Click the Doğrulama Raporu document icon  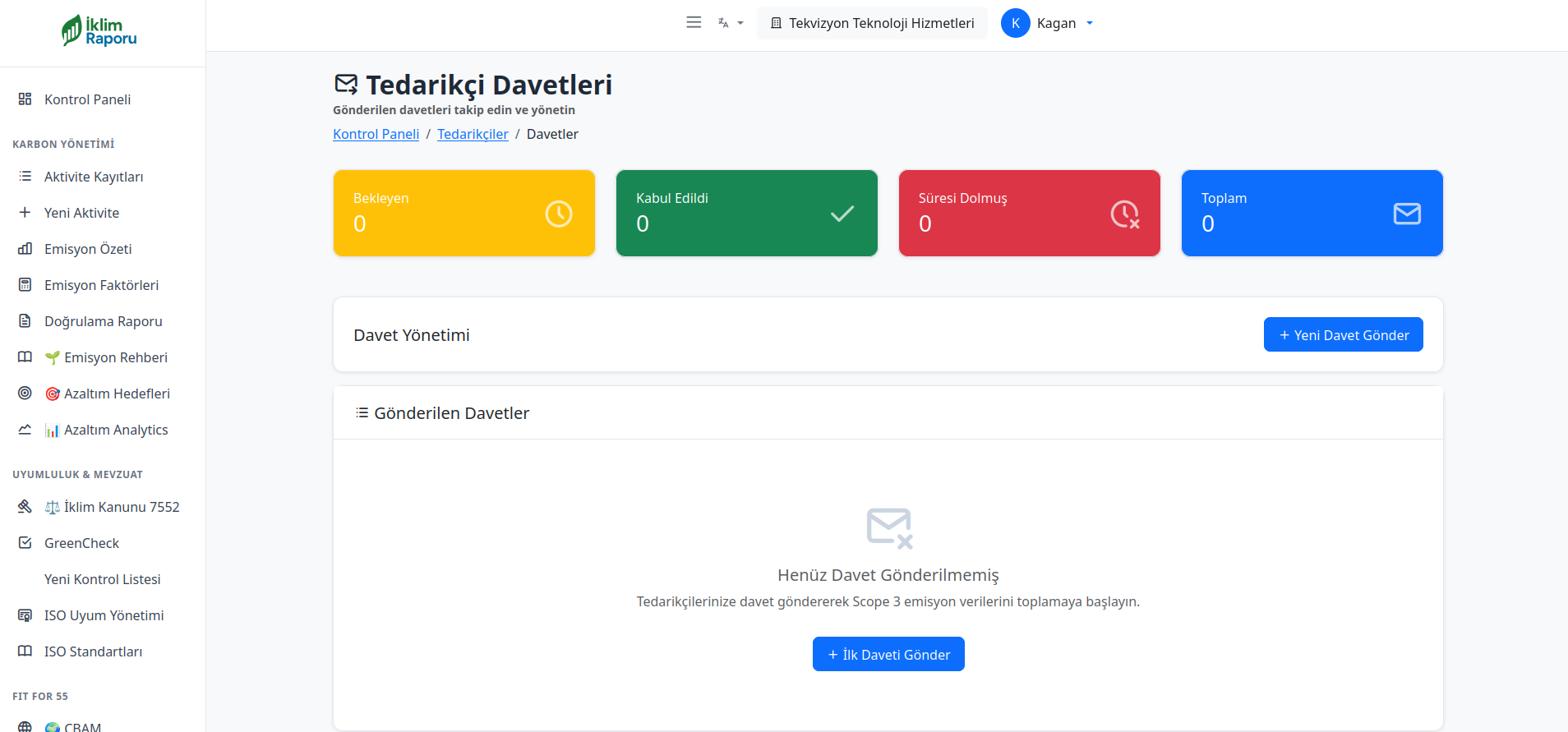(x=25, y=320)
